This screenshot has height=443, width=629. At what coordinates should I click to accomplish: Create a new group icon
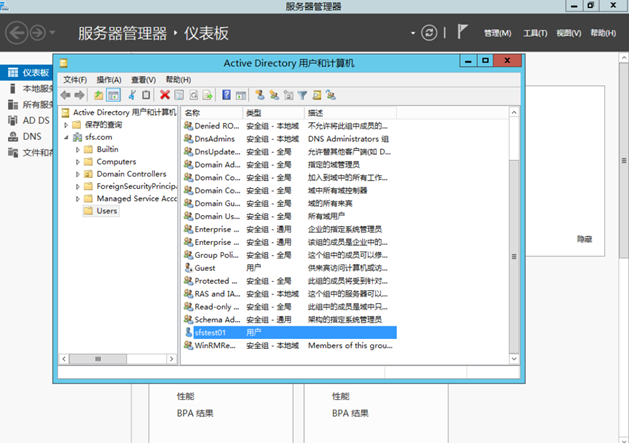pyautogui.click(x=274, y=95)
